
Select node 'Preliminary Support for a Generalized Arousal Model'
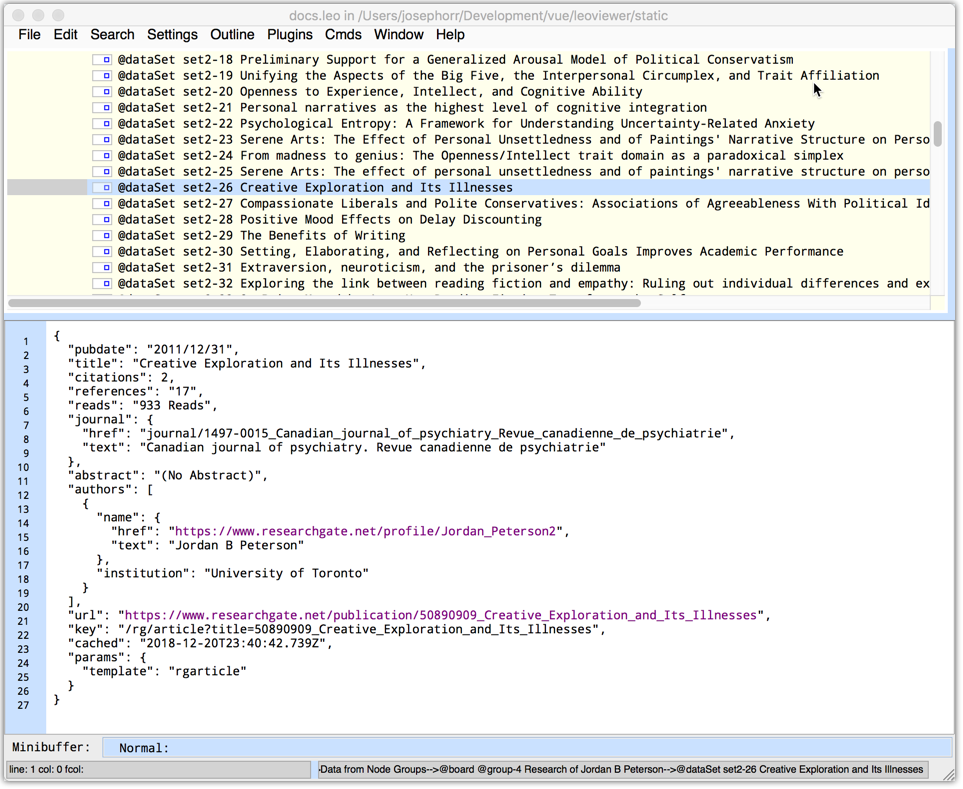coord(456,60)
